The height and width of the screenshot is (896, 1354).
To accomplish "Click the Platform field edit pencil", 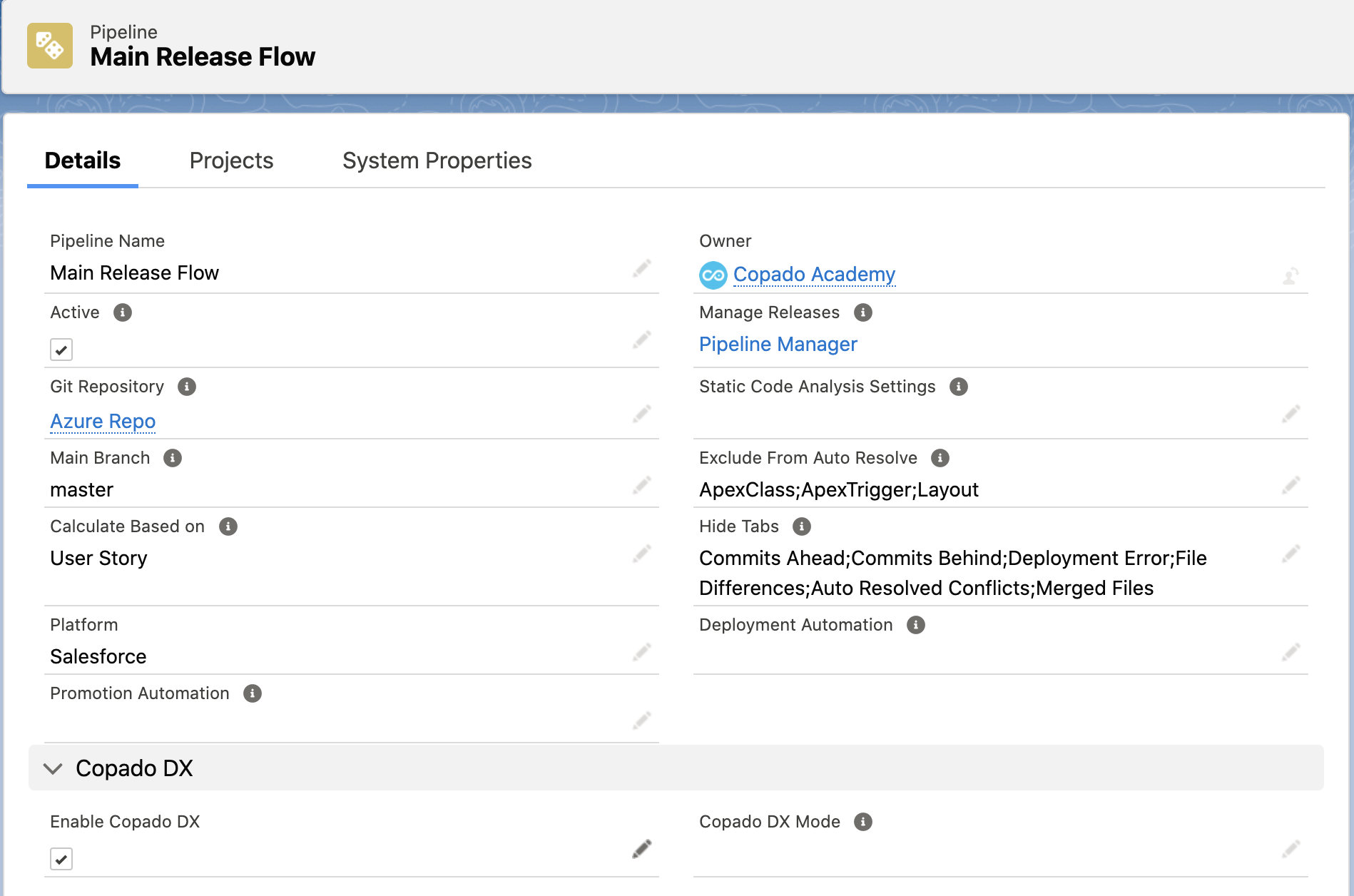I will (x=642, y=653).
